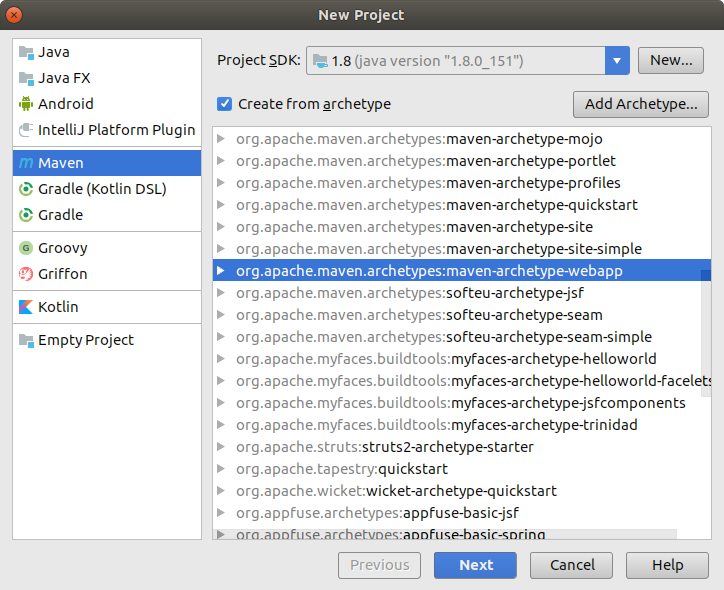Expand maven-archetype-profiles node
This screenshot has width=724, height=590.
click(221, 182)
